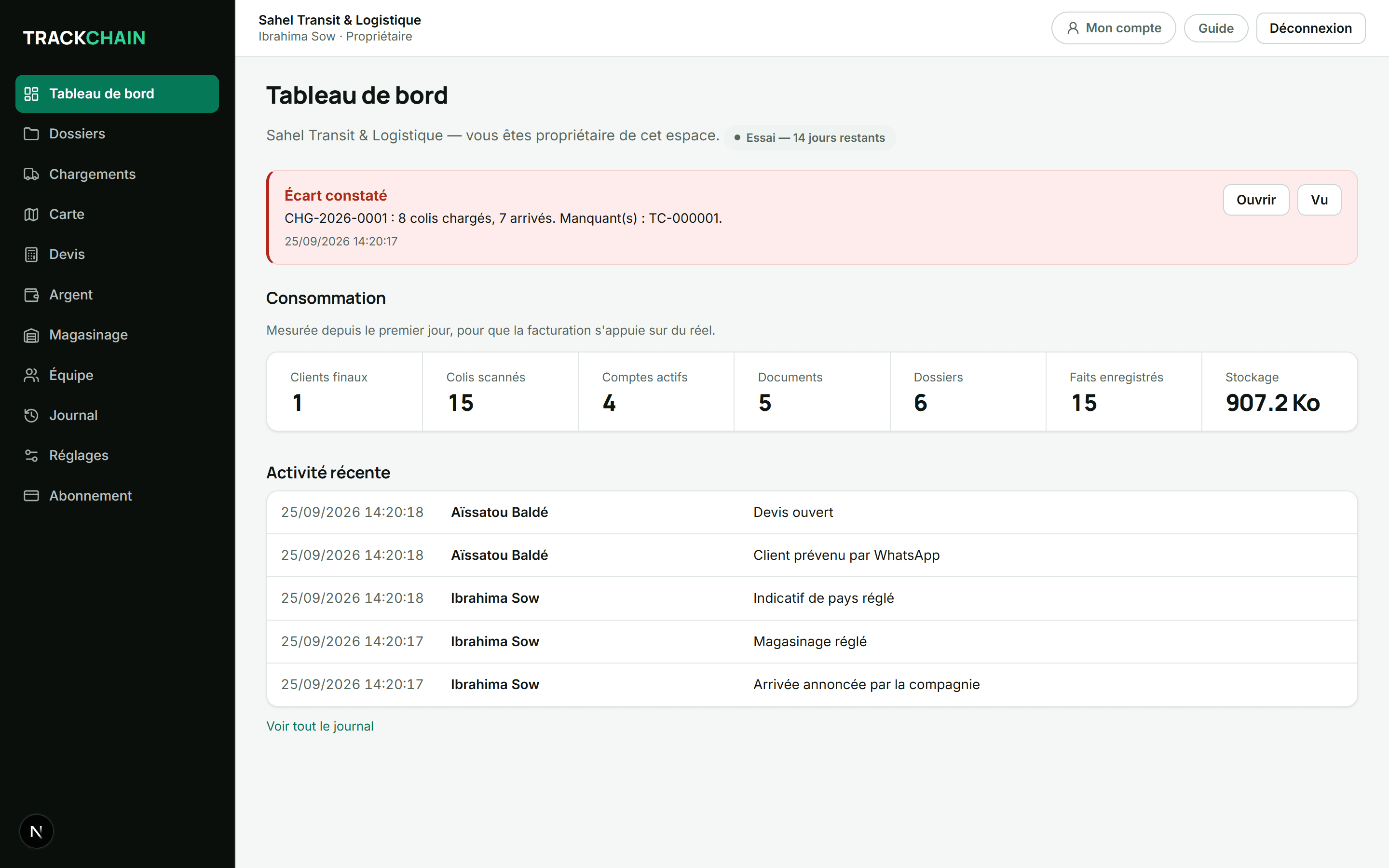Open the Mon compte button

[x=1114, y=28]
